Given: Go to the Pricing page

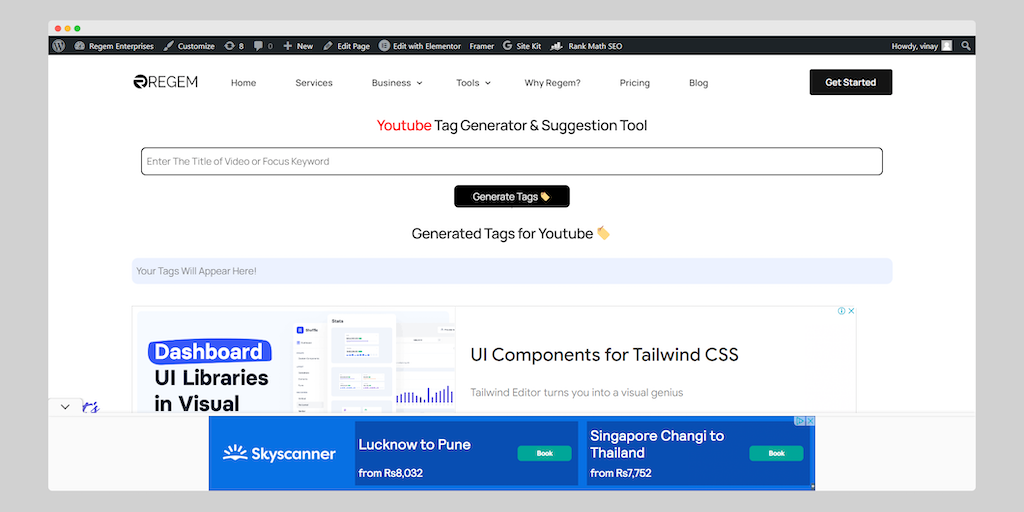Looking at the screenshot, I should tap(635, 83).
